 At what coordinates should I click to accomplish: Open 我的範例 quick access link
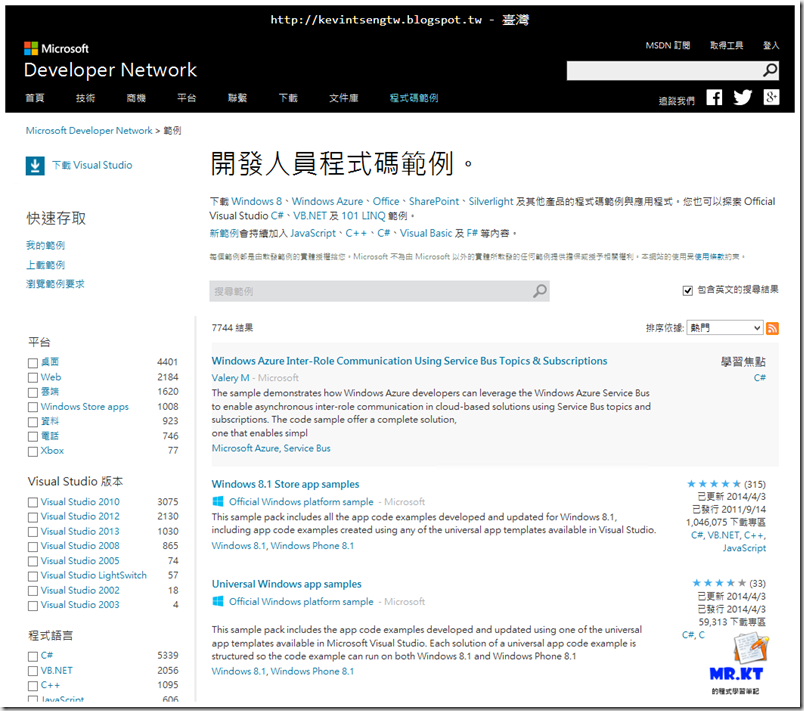(x=46, y=245)
